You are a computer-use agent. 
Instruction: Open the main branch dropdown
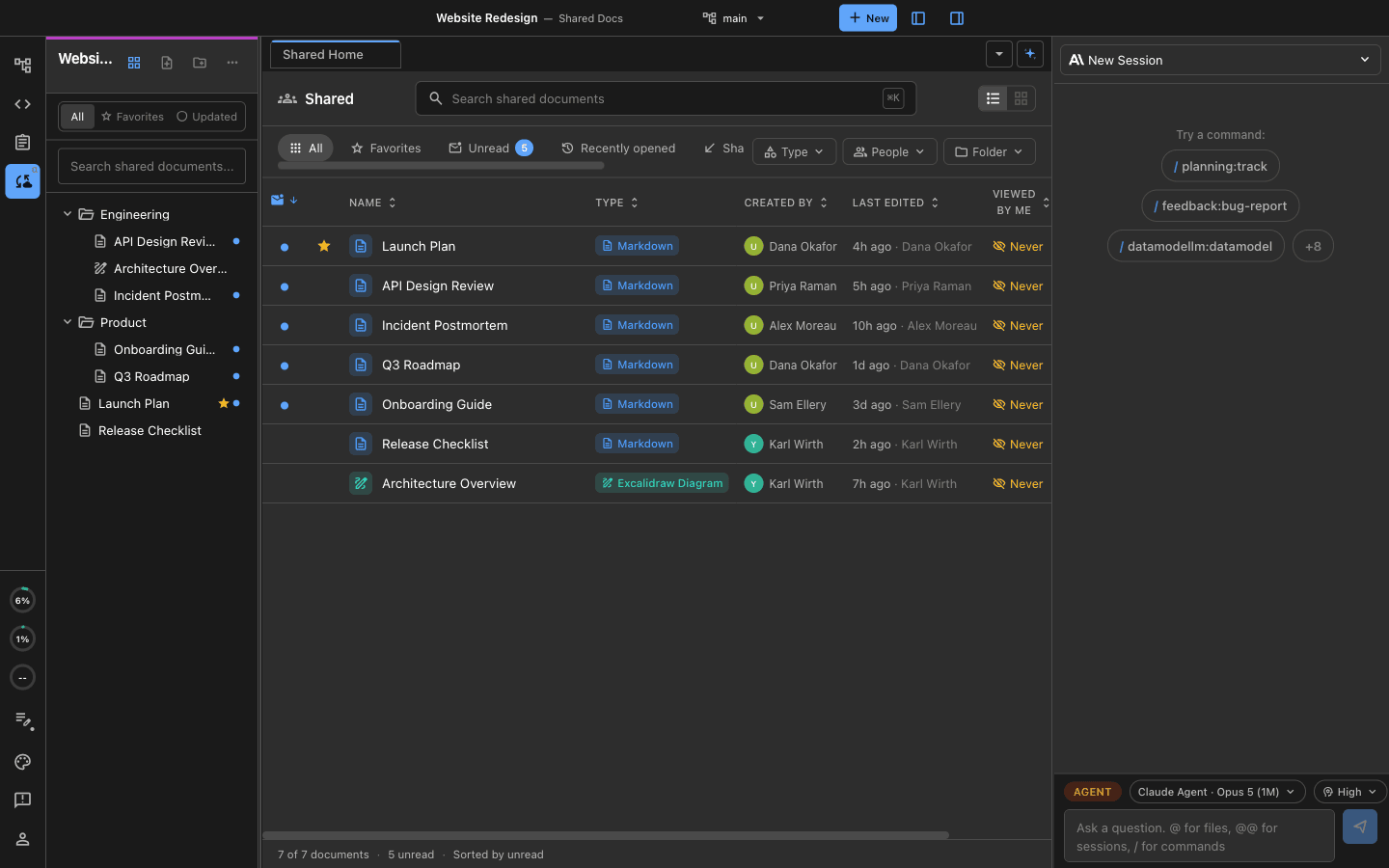point(734,18)
